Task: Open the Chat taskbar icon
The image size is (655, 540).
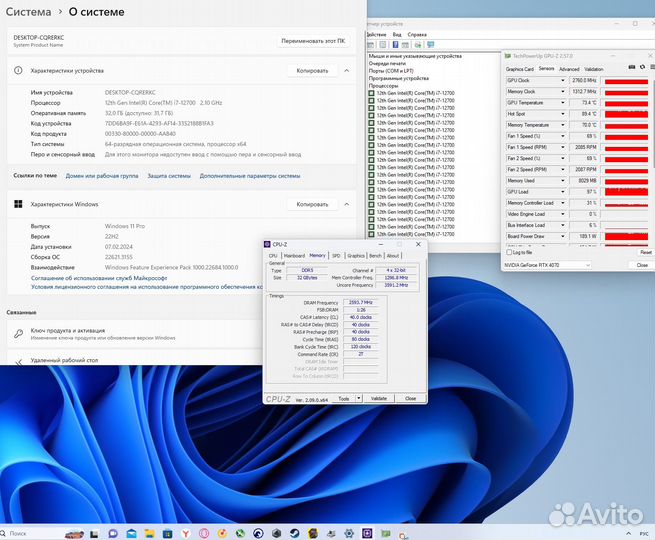Action: pyautogui.click(x=113, y=533)
